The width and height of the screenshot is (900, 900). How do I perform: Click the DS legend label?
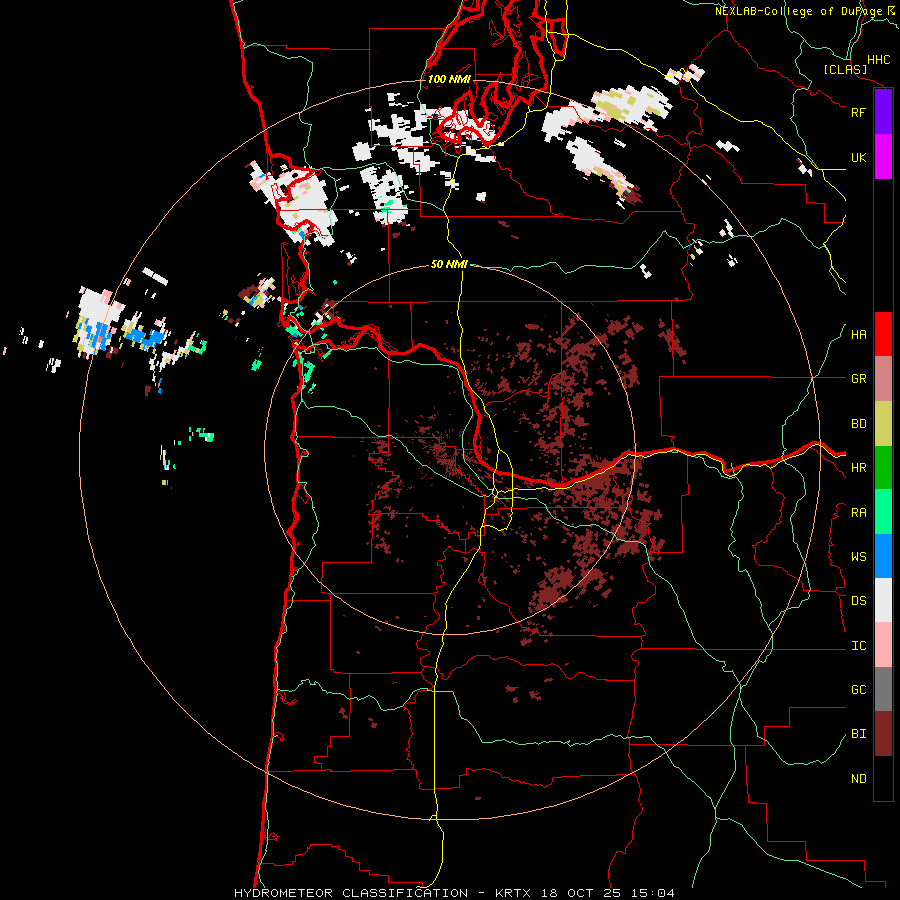(x=858, y=601)
